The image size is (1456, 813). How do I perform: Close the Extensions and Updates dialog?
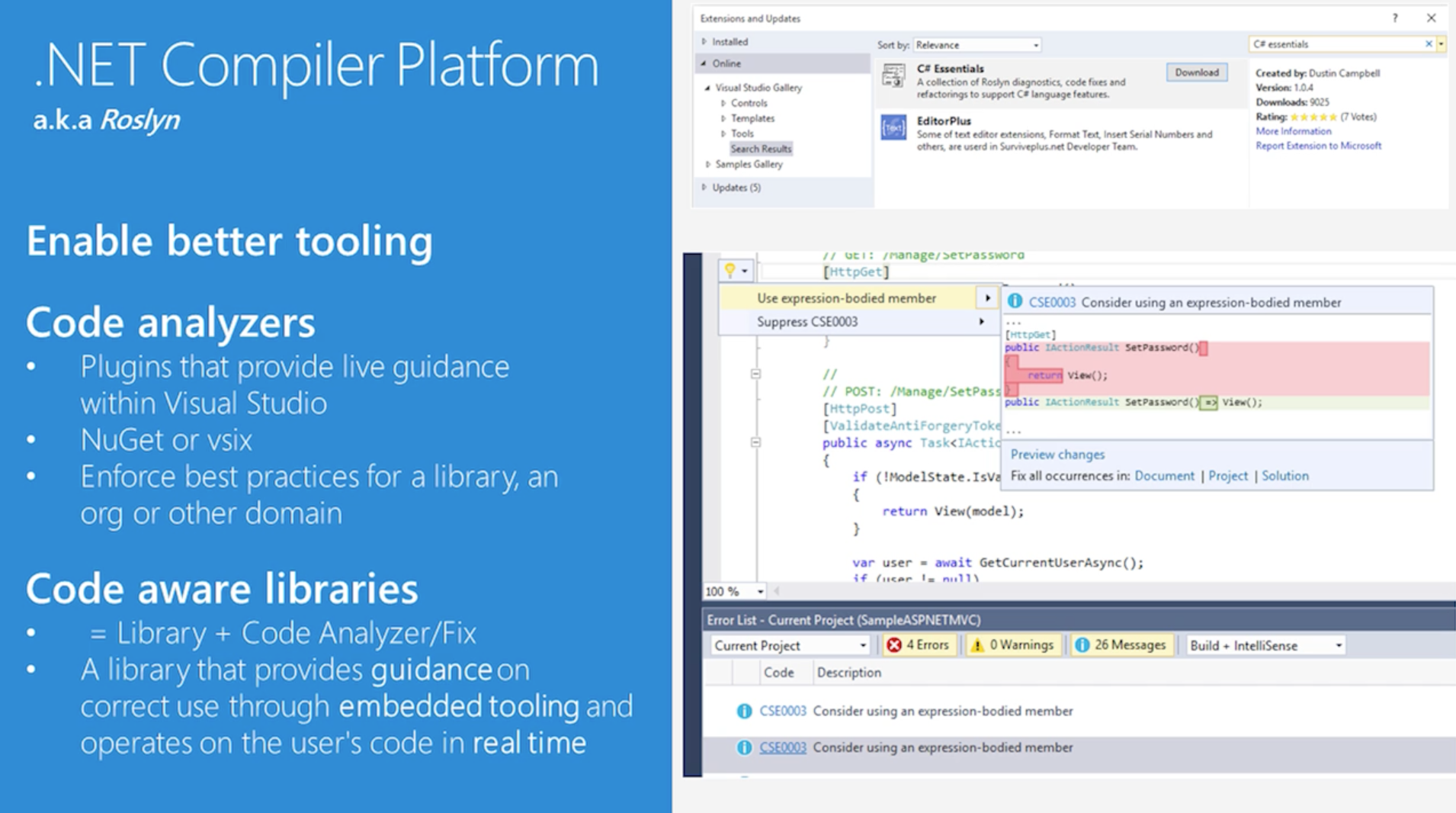1431,18
